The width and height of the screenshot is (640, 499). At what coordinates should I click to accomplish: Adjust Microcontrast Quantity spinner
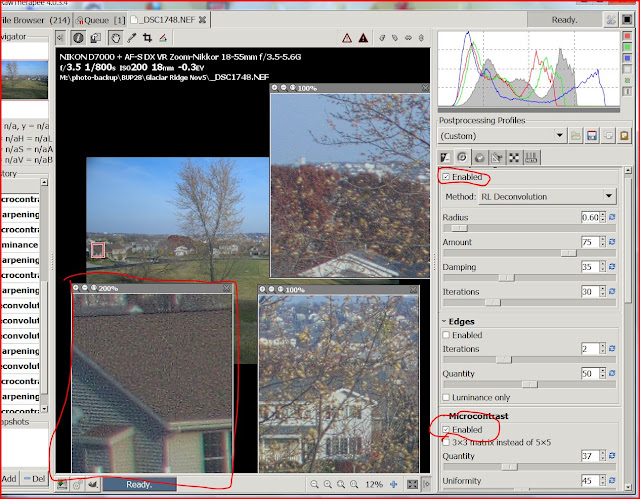click(x=603, y=456)
